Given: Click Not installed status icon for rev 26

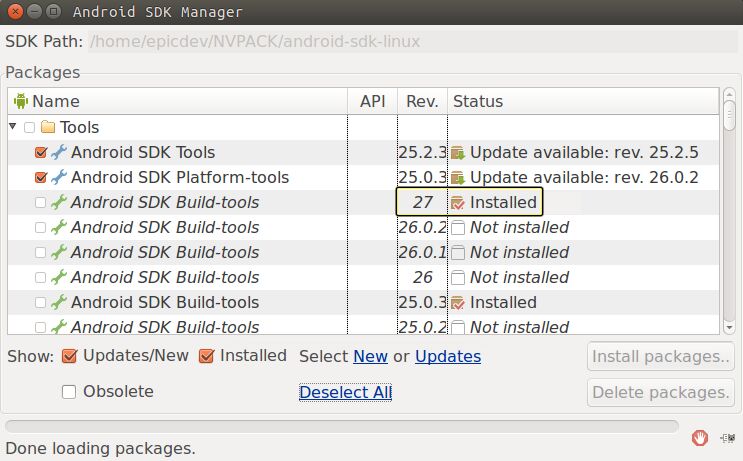Looking at the screenshot, I should 458,278.
